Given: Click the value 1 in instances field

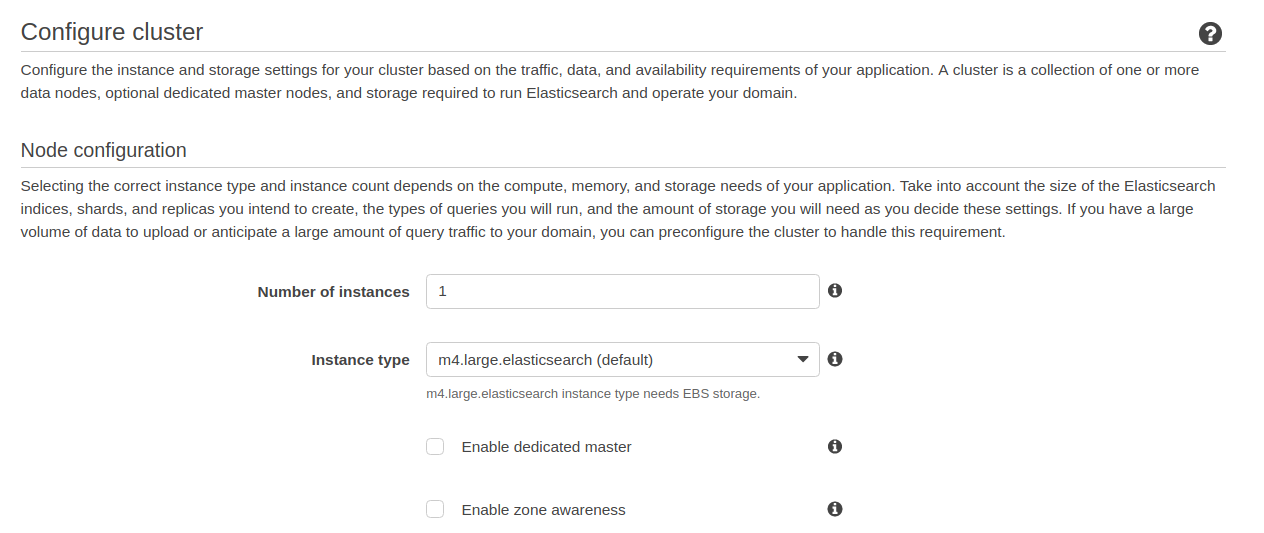Looking at the screenshot, I should pos(443,292).
